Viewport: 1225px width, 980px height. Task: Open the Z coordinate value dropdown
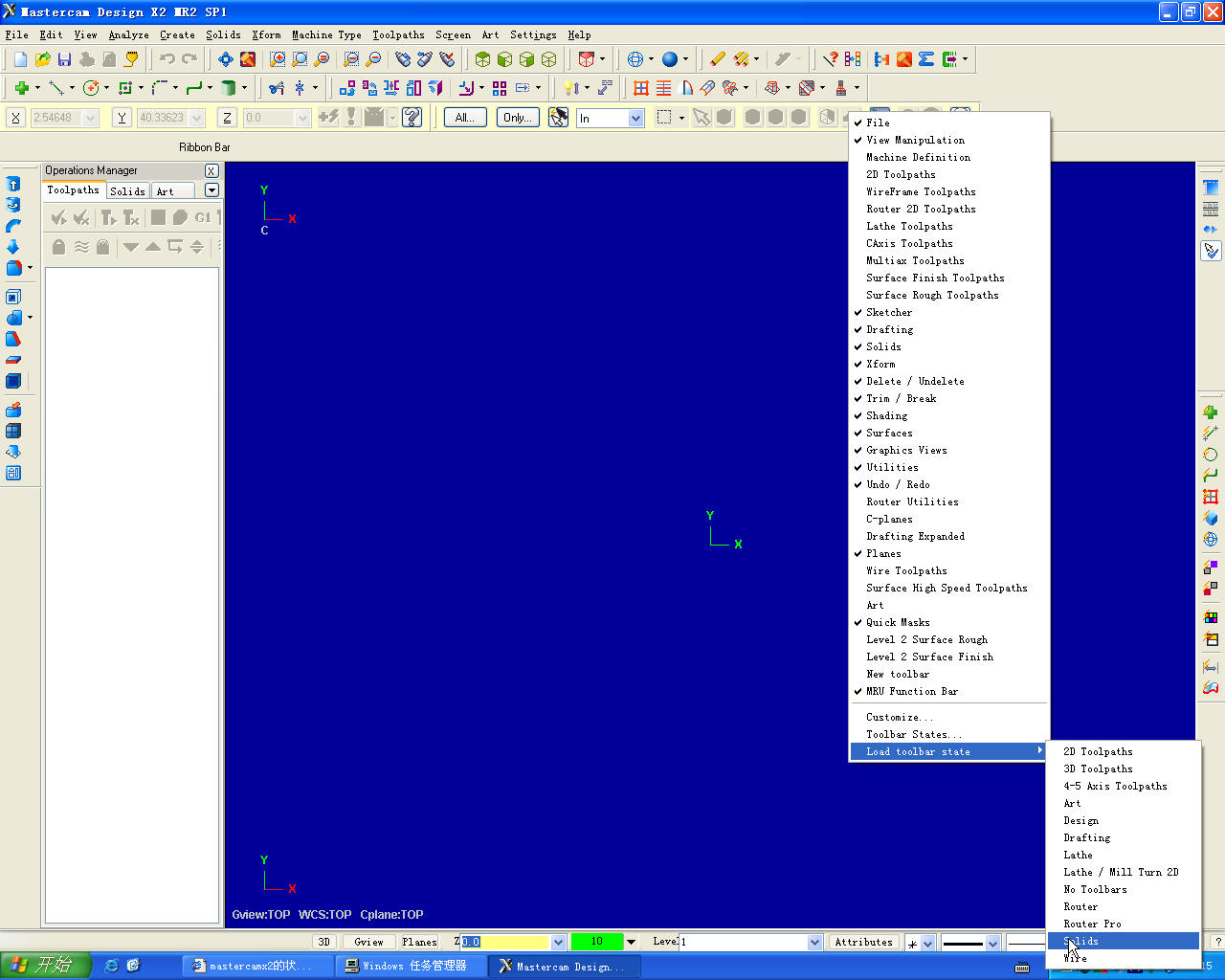[302, 118]
